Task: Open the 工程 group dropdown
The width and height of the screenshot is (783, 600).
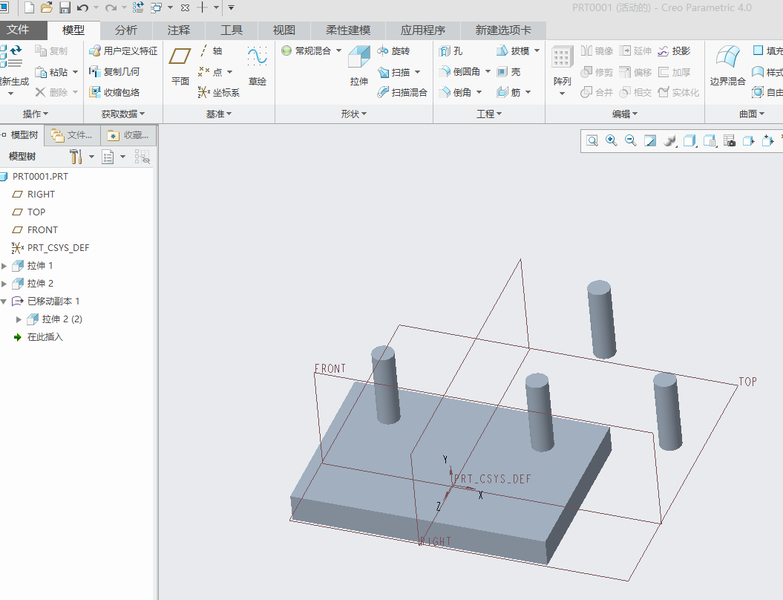Action: point(489,114)
